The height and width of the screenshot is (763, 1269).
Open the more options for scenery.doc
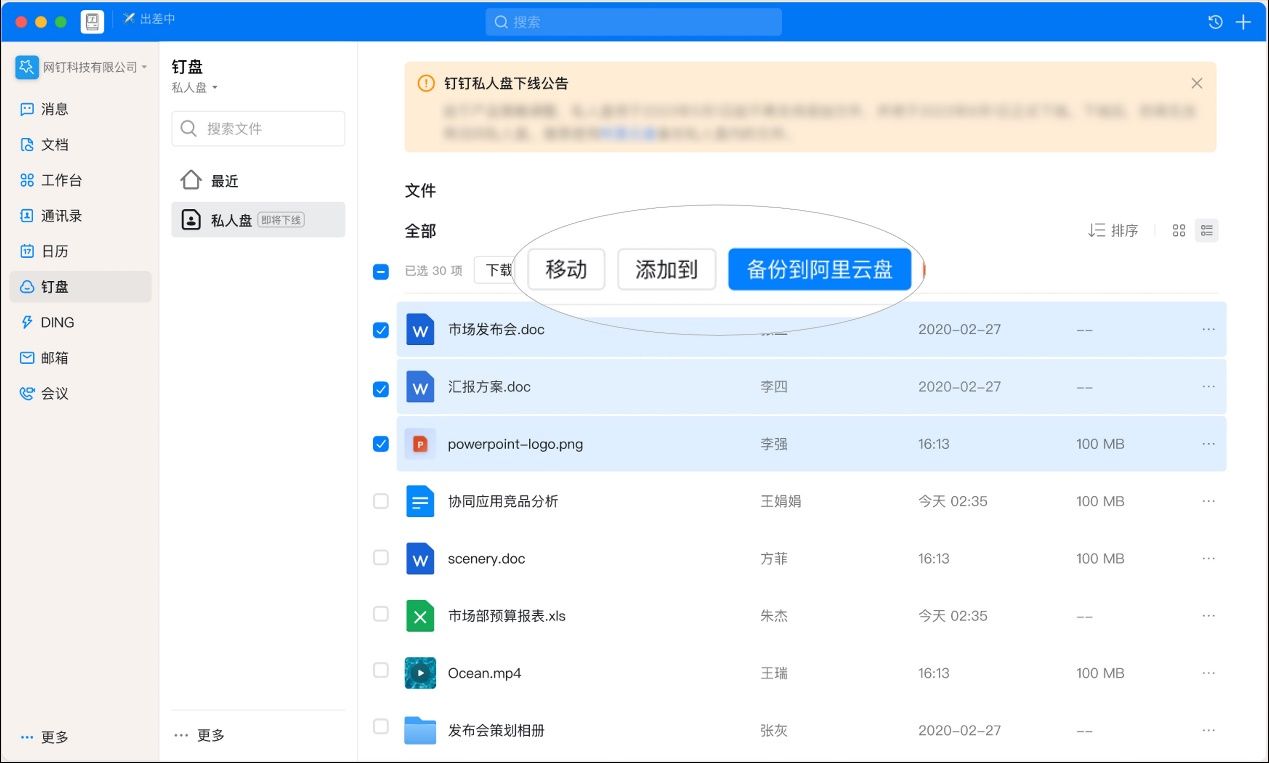(1209, 558)
